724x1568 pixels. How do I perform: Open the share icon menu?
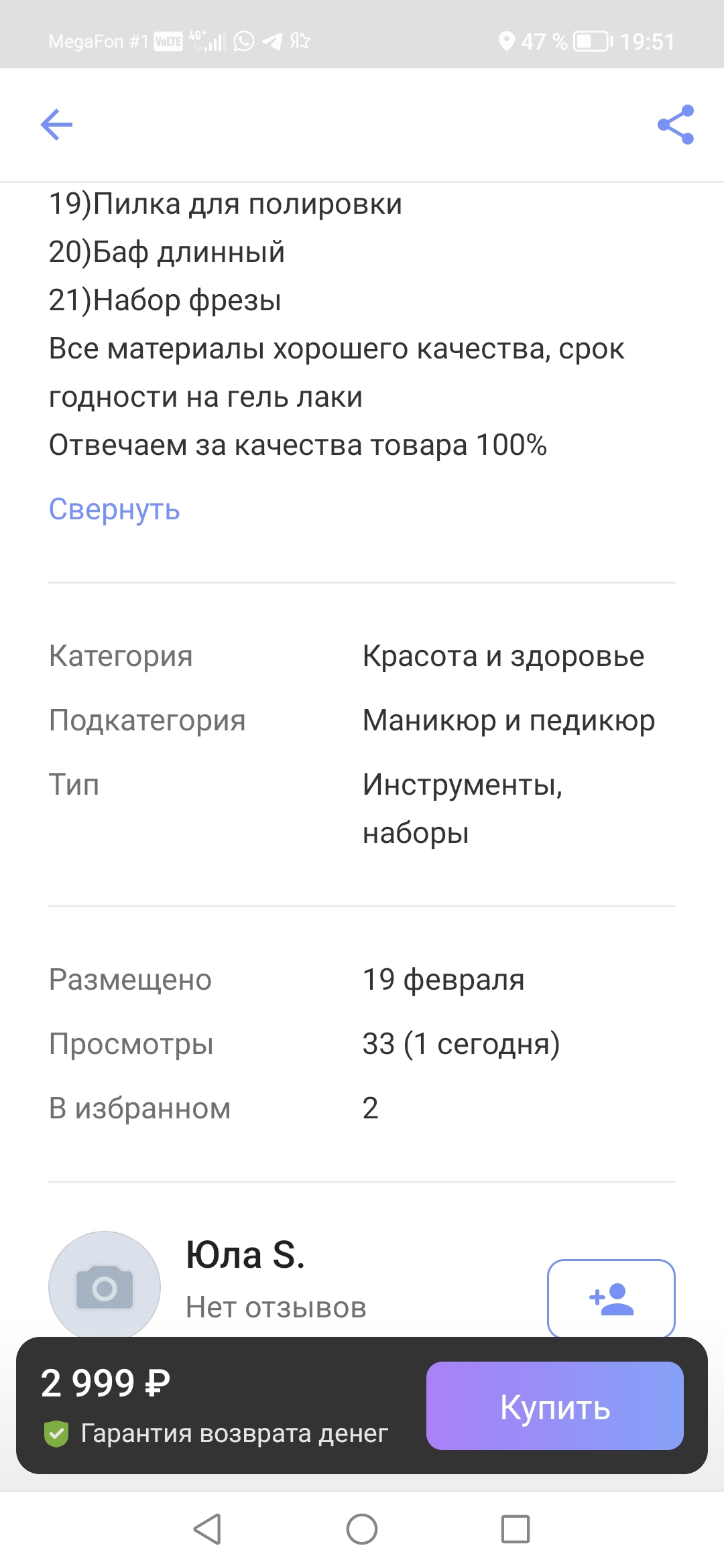coord(676,125)
